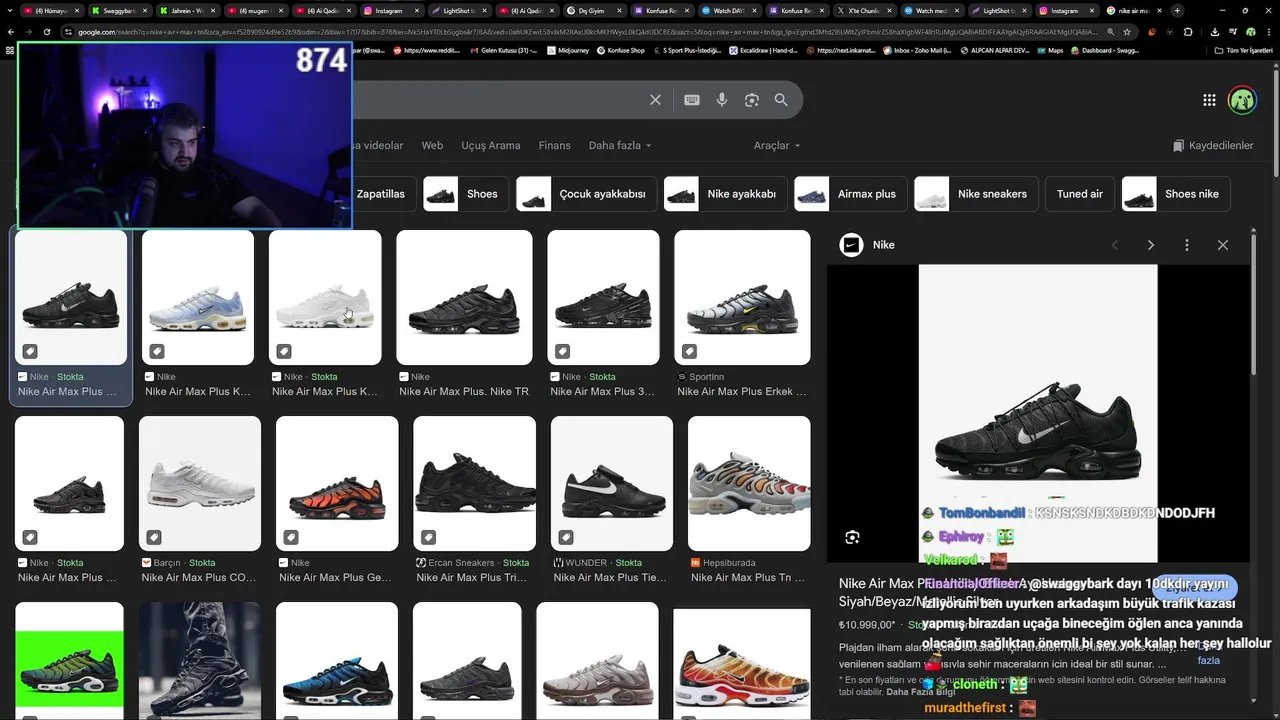Viewport: 1280px width, 720px height.
Task: Open the Midjourney bookmark
Action: [x=570, y=50]
